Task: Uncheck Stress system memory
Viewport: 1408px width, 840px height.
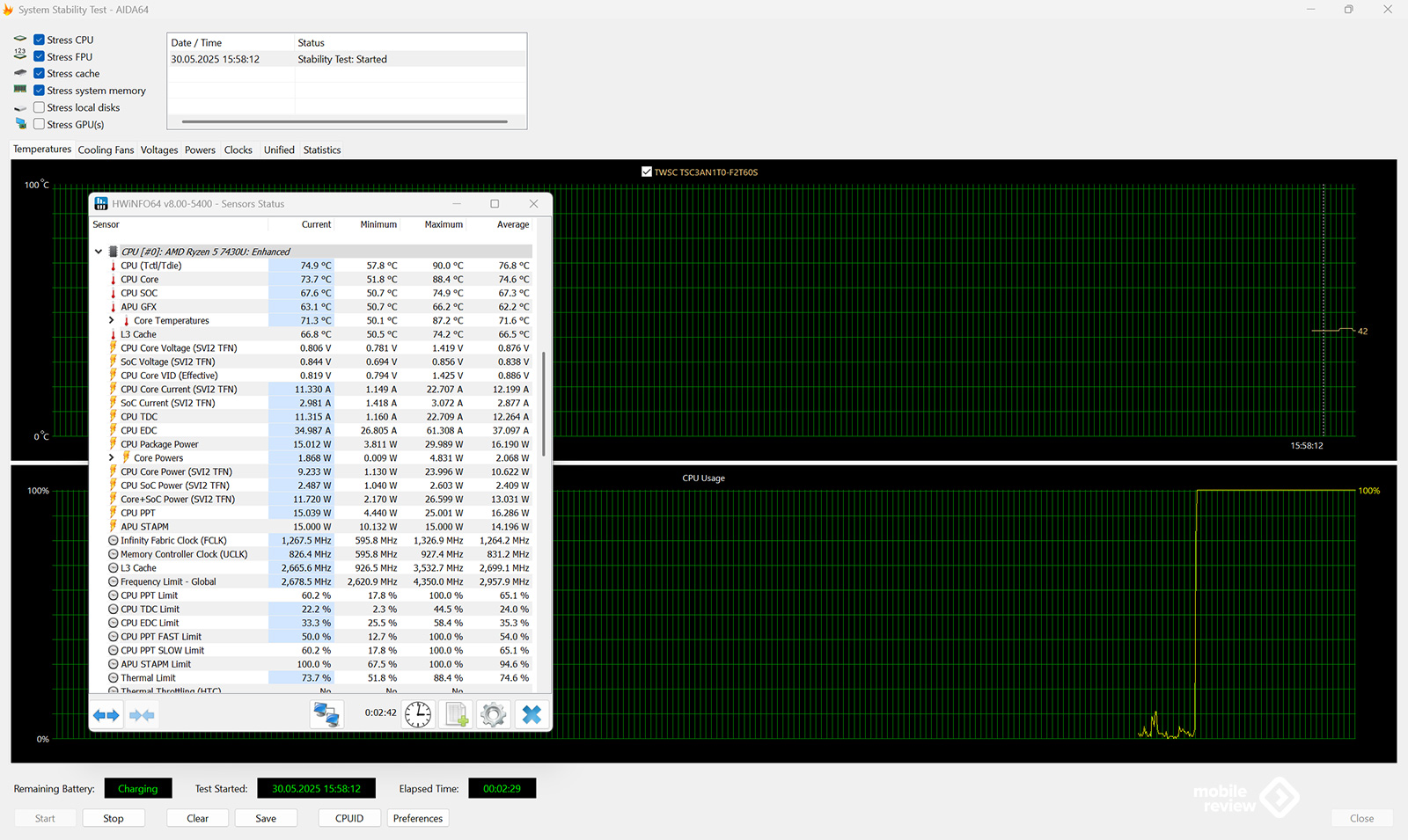Action: (39, 91)
